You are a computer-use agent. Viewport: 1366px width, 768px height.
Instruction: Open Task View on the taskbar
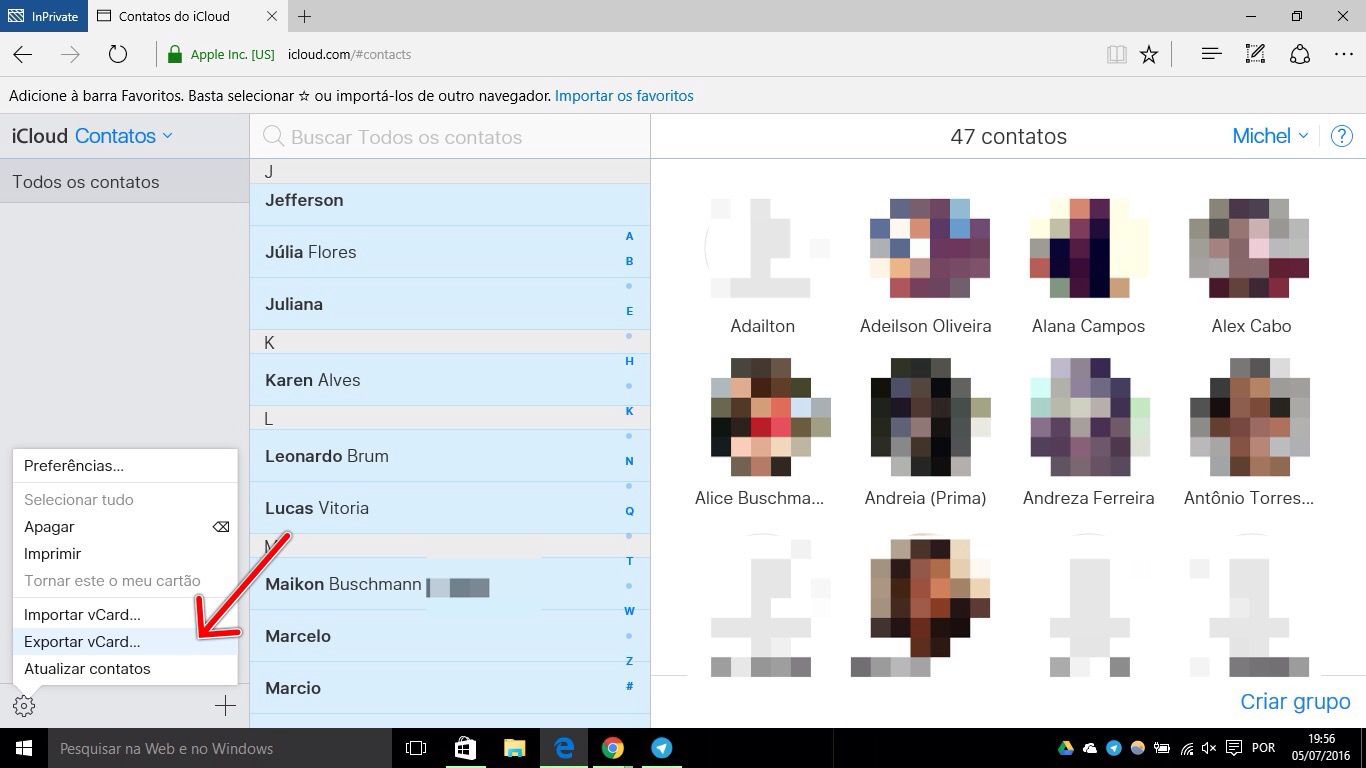coord(416,748)
